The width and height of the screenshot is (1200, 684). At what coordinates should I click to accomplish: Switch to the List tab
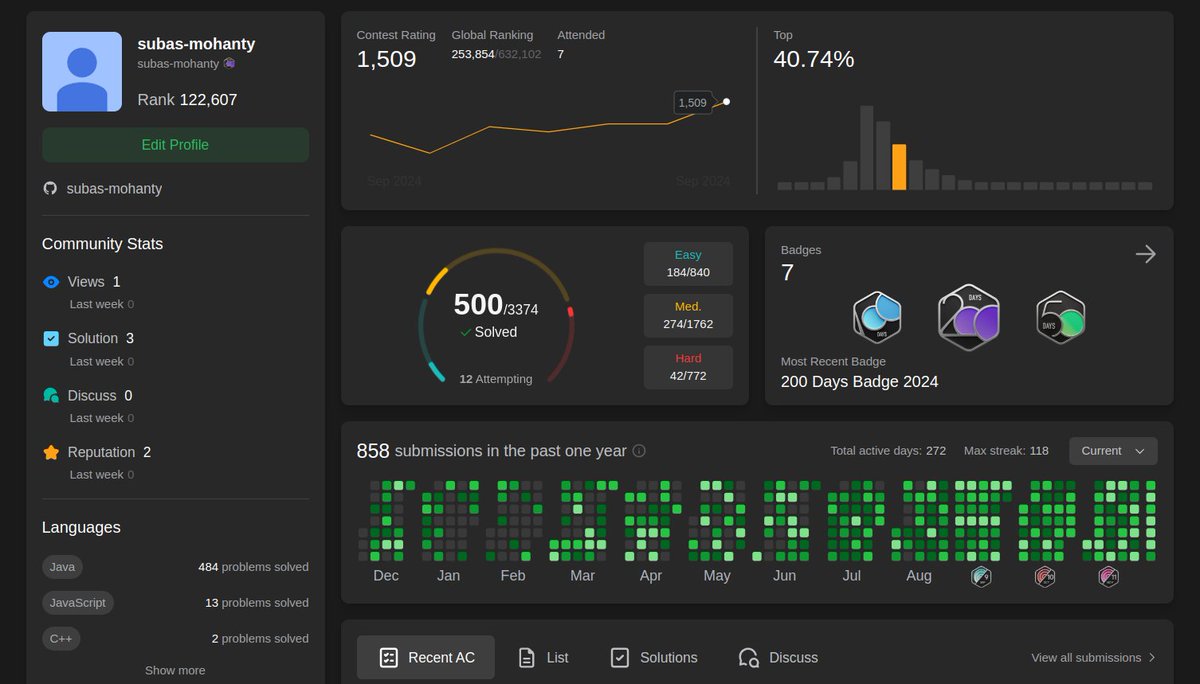pos(543,657)
